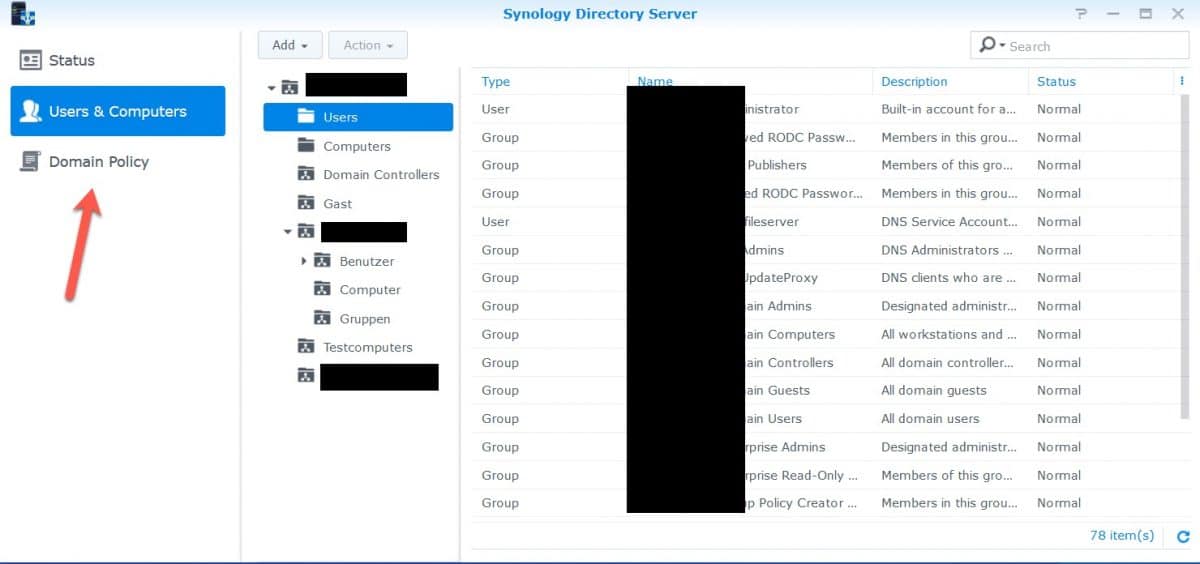Viewport: 1200px width, 564px height.
Task: Select the "rprise Admins" group row
Action: click(824, 447)
